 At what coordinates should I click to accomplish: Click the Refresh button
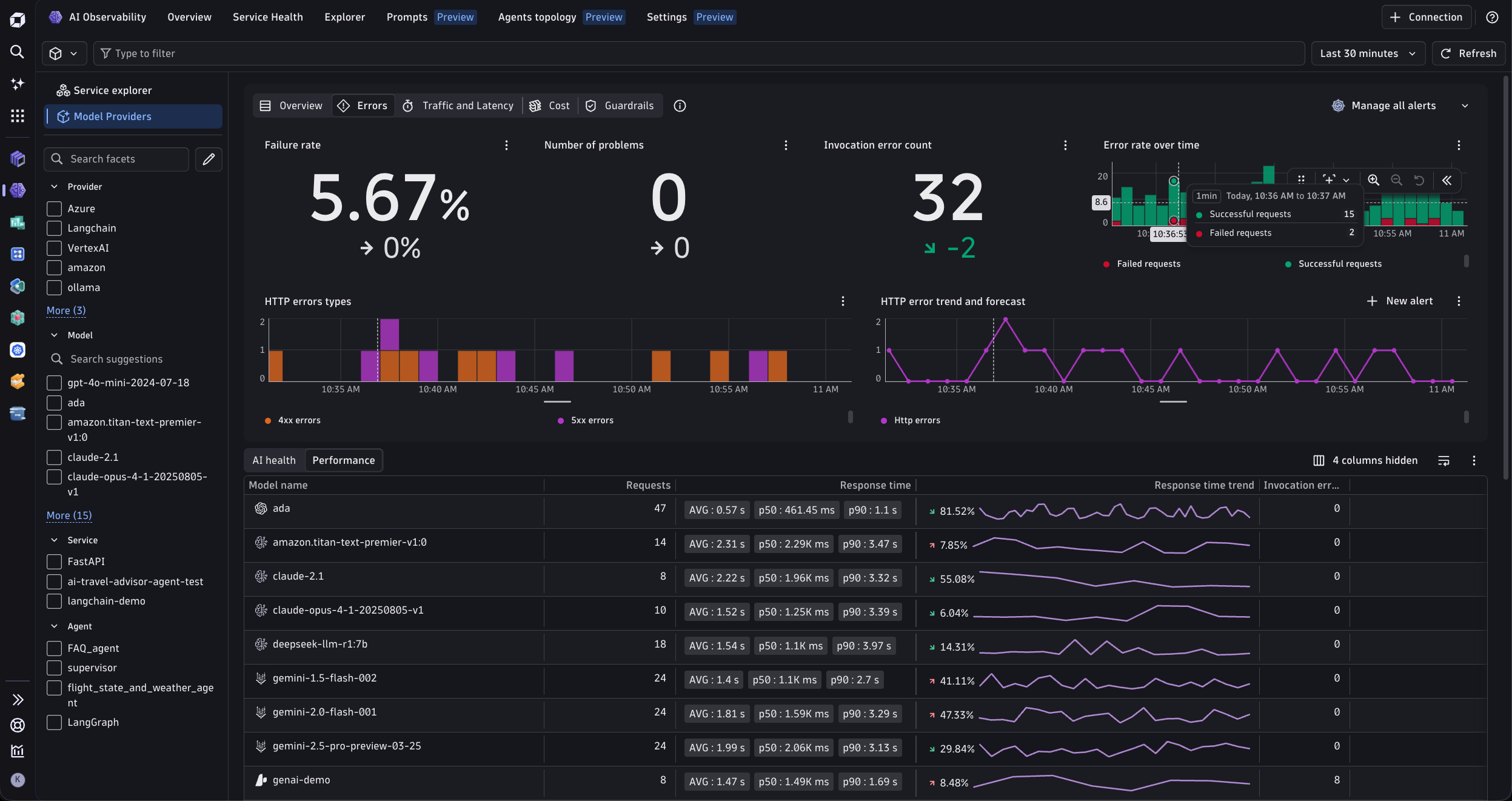[x=1468, y=53]
